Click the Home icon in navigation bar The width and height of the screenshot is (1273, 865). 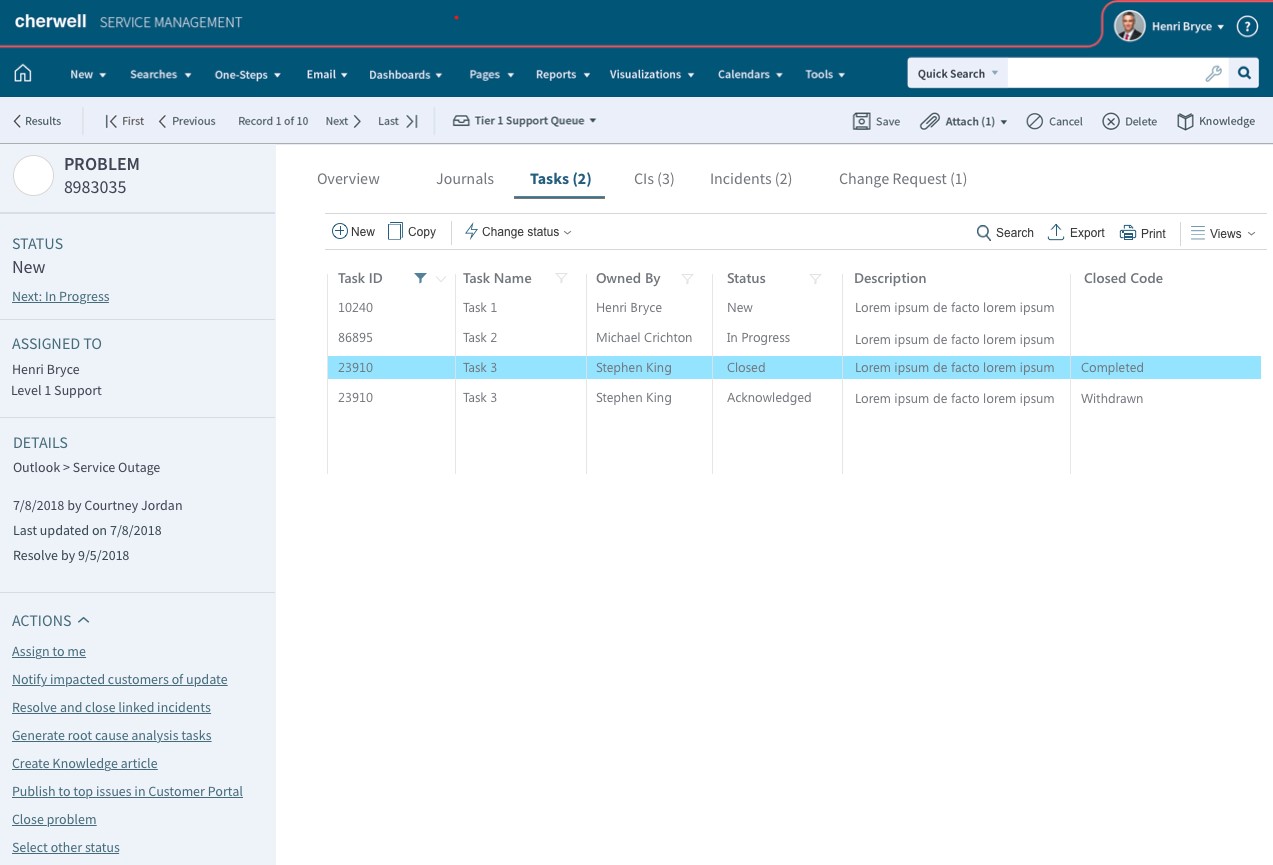[22, 74]
